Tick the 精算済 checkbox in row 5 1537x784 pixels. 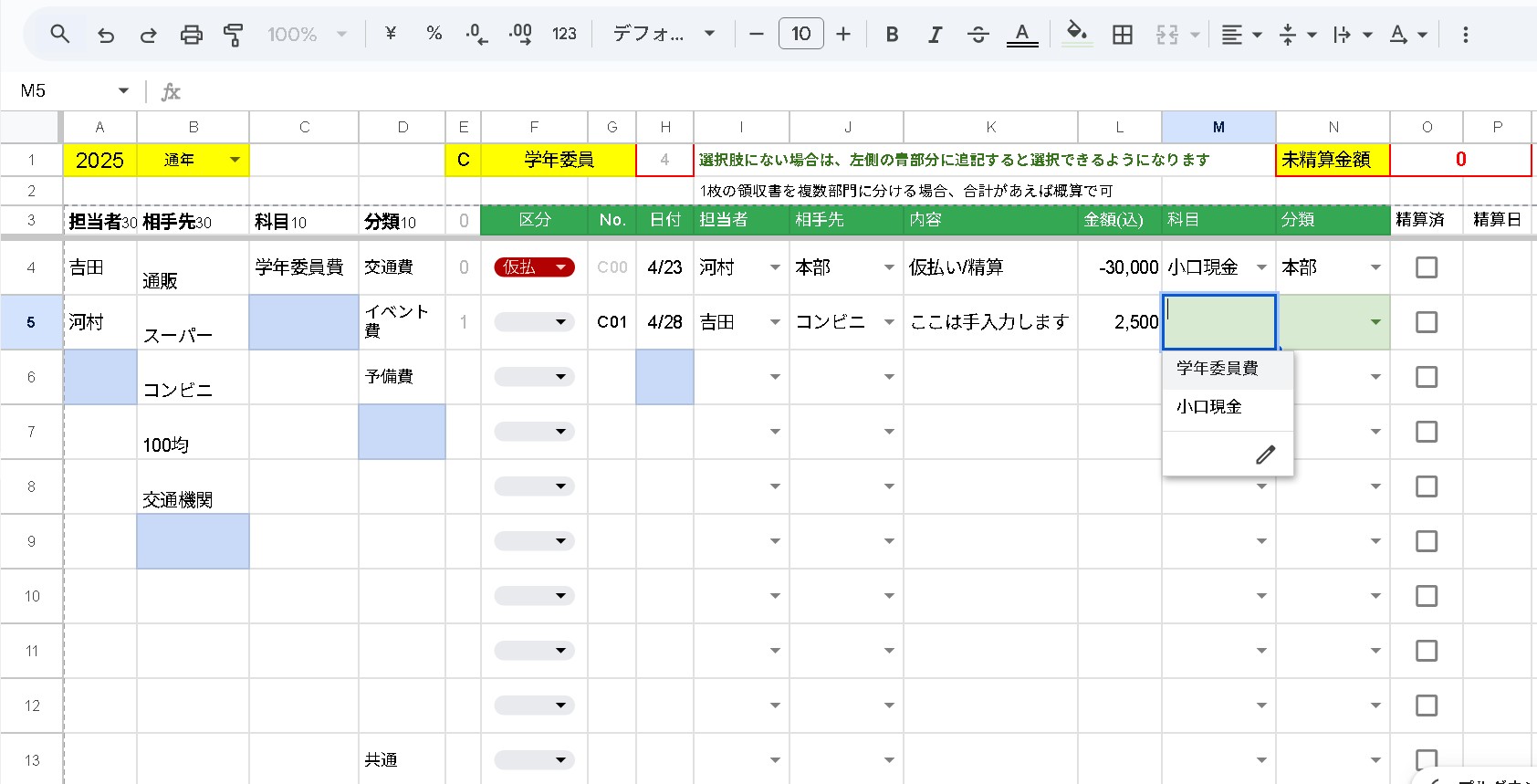pos(1426,322)
